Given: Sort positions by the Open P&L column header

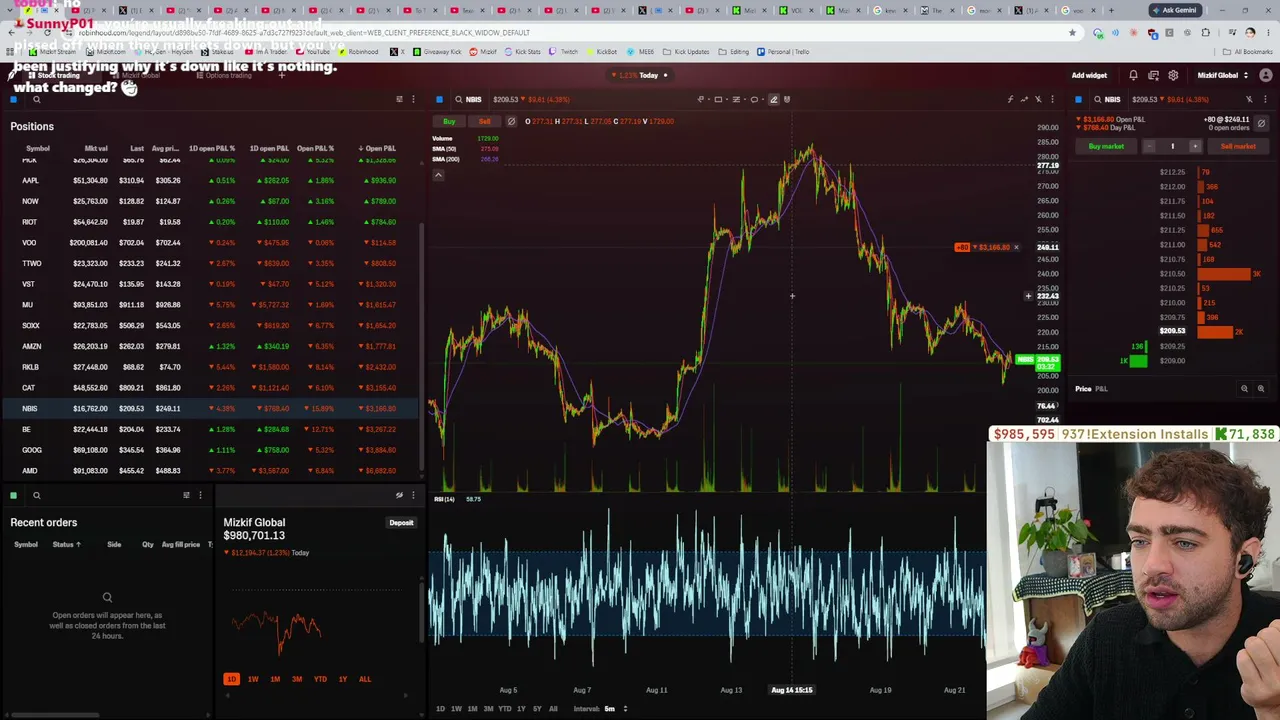Looking at the screenshot, I should (x=376, y=148).
